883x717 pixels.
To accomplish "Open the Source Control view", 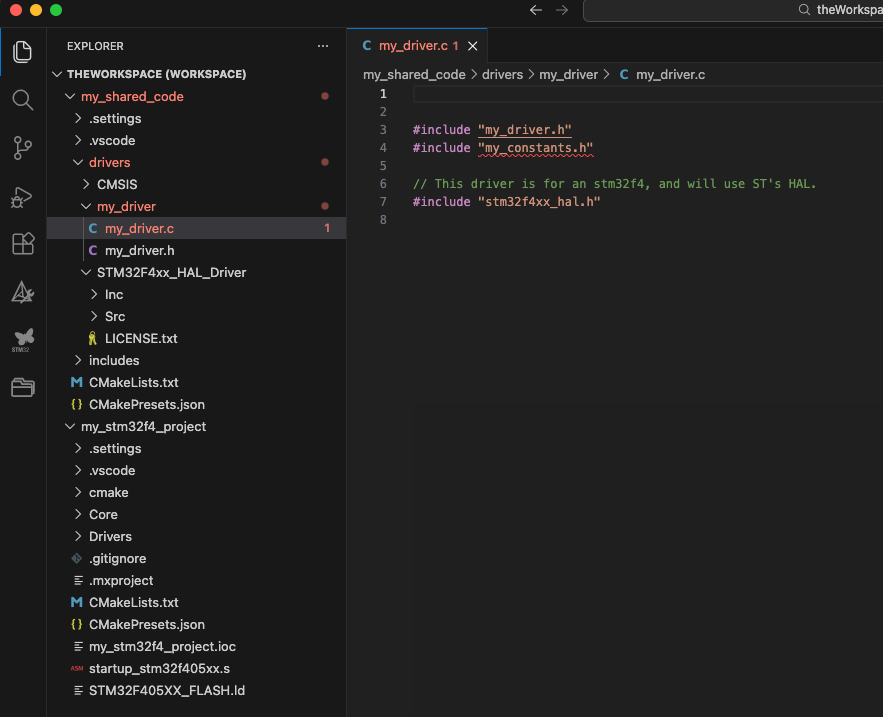I will coord(22,149).
